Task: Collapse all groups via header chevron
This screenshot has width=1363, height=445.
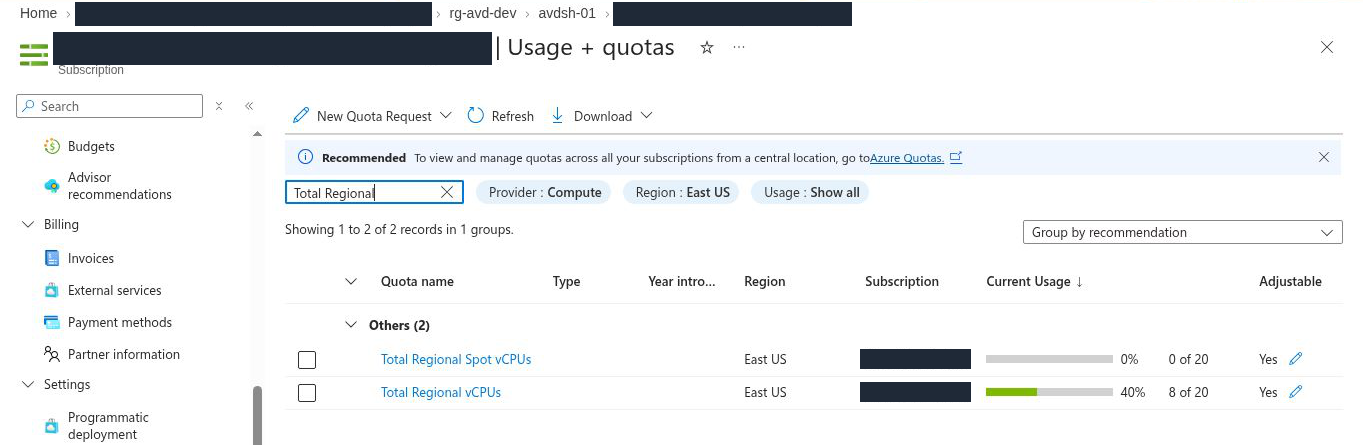Action: click(x=351, y=282)
